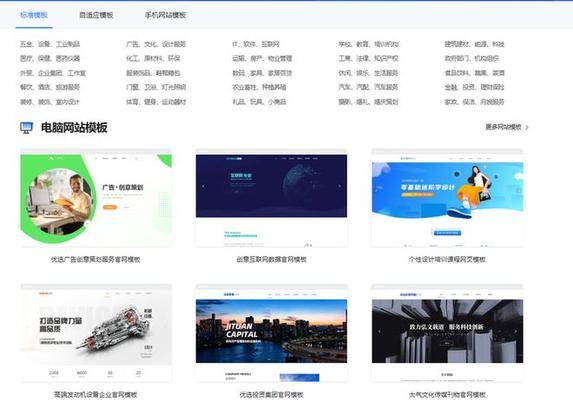Click the monitor icon beside 电脑网站模板

point(26,128)
